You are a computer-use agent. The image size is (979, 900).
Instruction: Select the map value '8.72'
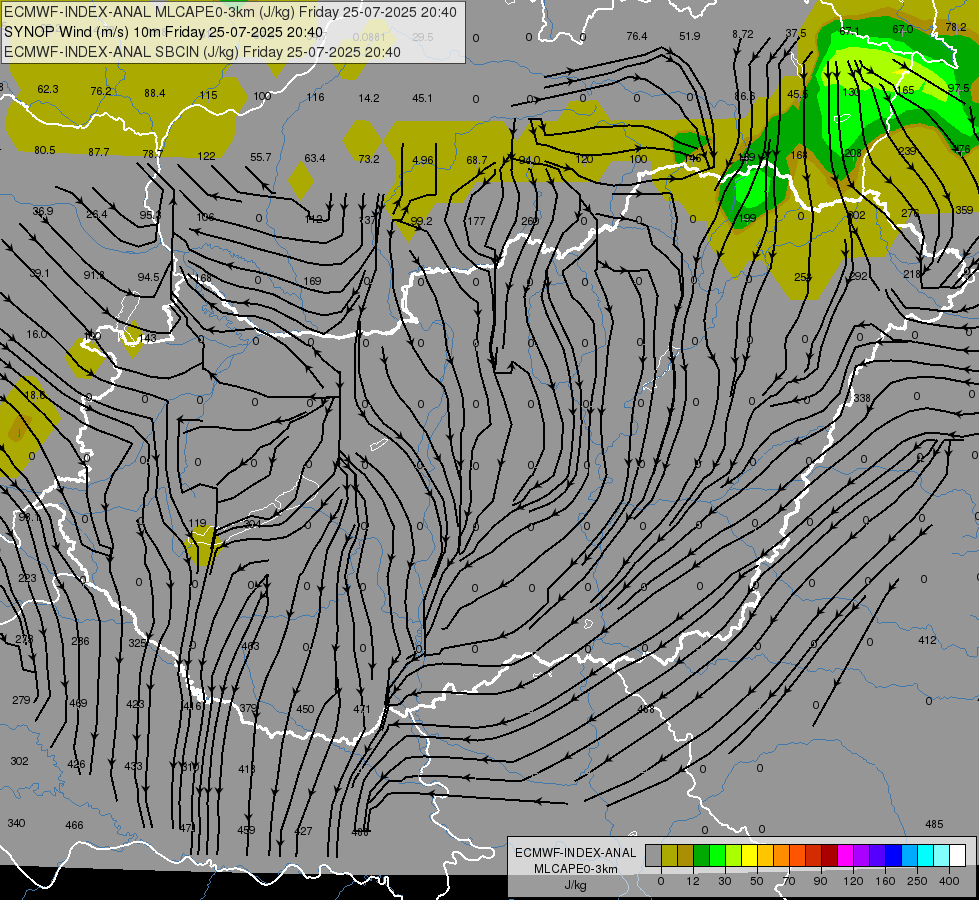pyautogui.click(x=742, y=34)
